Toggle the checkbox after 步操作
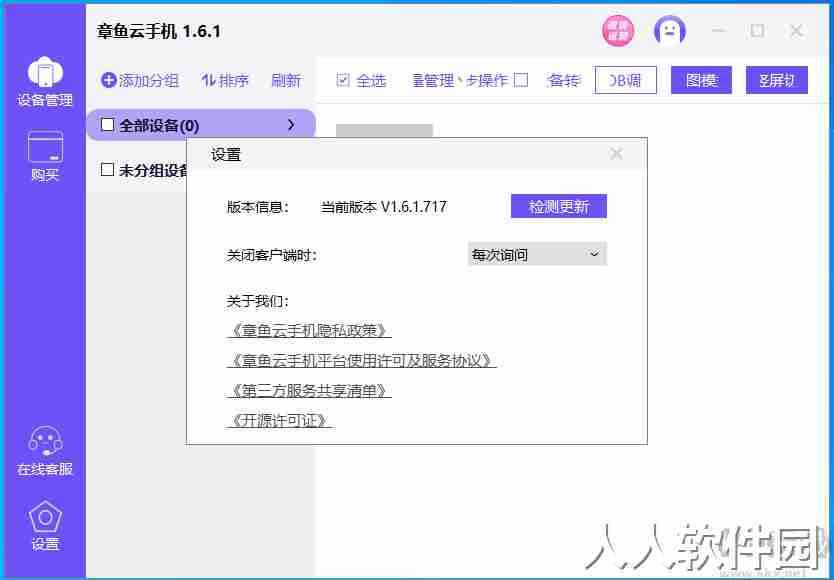 521,80
